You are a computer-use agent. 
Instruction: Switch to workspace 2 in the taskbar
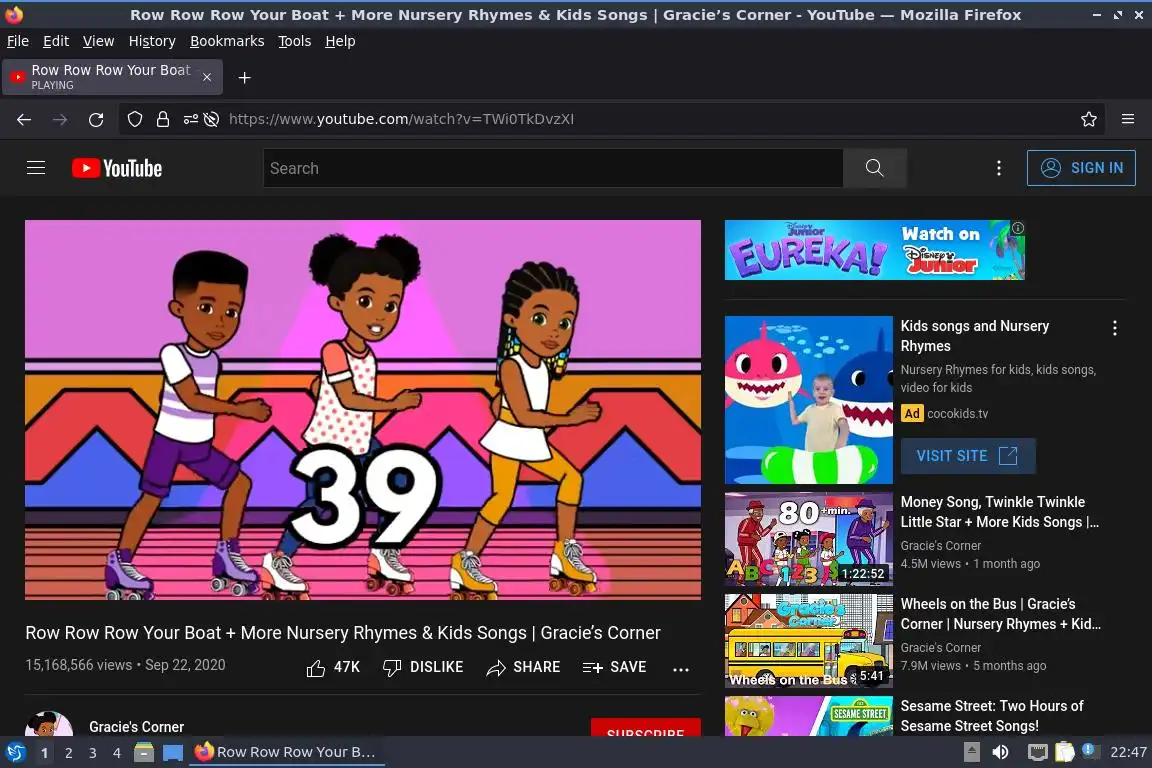(x=68, y=753)
